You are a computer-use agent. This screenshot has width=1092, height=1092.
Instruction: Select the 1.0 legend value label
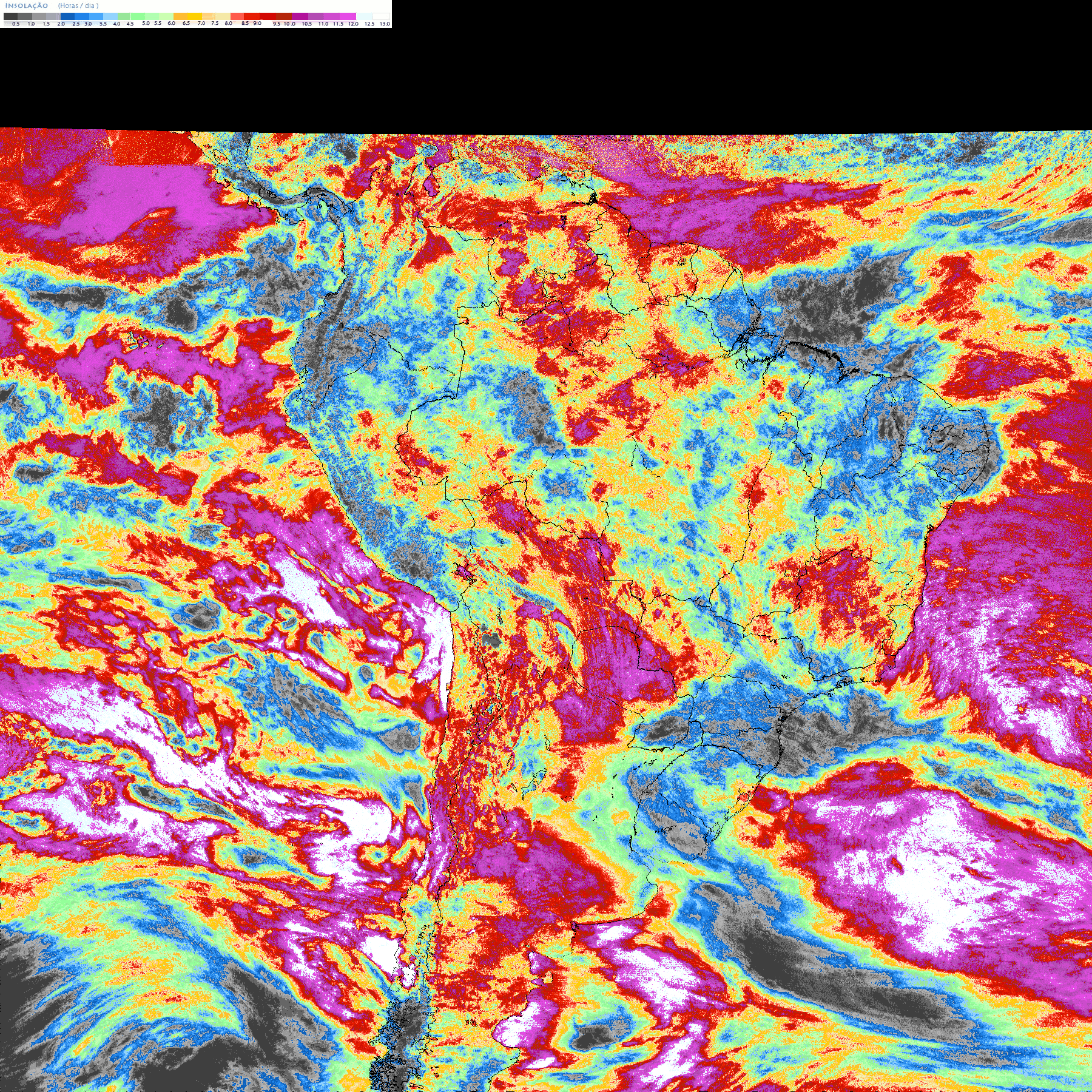point(31,24)
